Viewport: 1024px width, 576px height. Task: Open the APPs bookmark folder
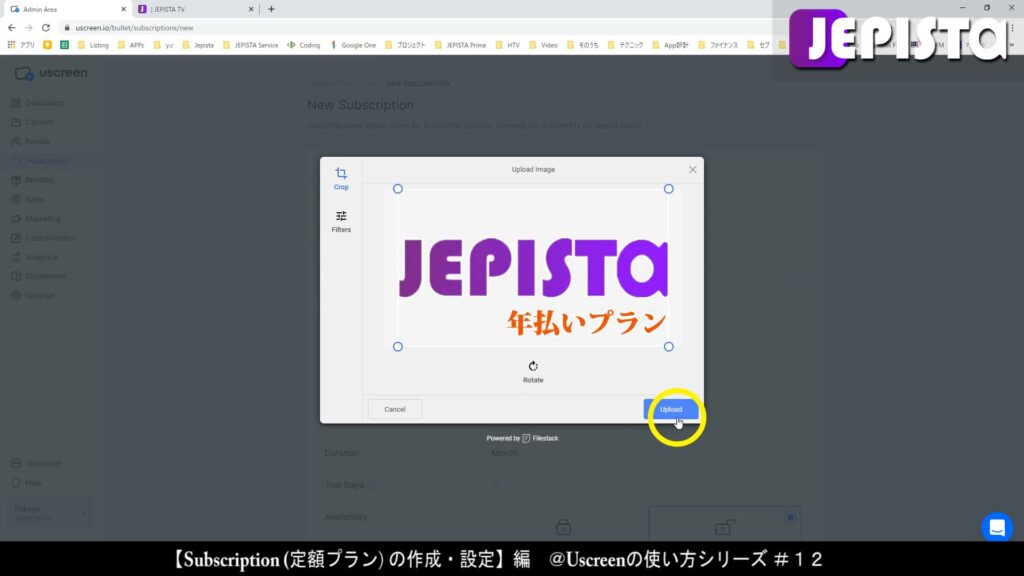131,45
